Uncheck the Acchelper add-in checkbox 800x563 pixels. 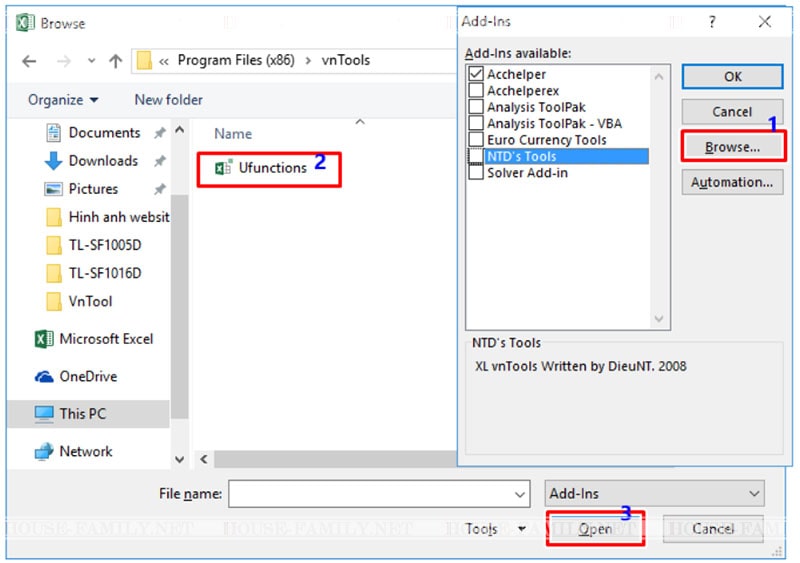tap(476, 74)
